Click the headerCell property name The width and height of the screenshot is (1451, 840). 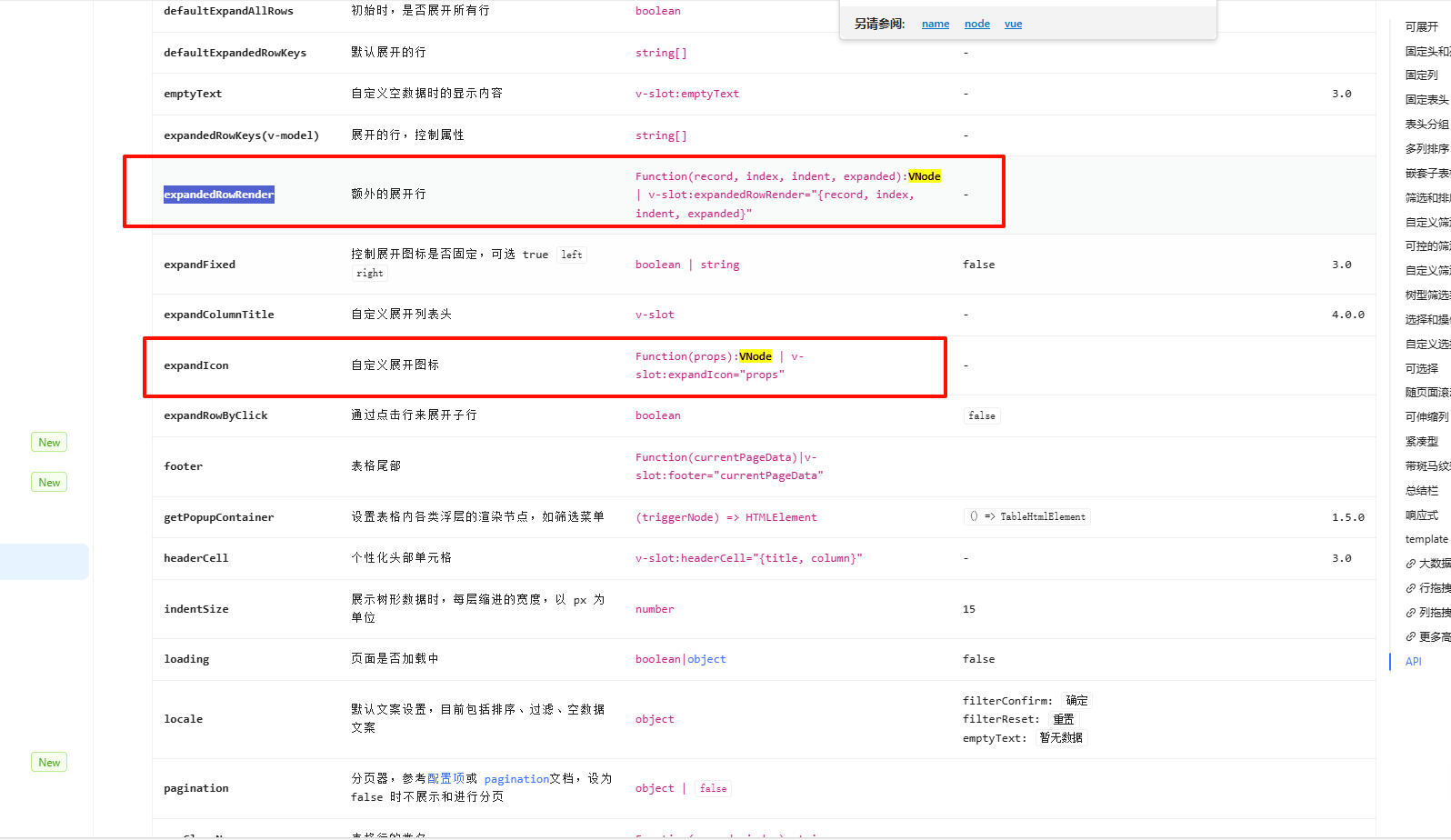pos(196,558)
